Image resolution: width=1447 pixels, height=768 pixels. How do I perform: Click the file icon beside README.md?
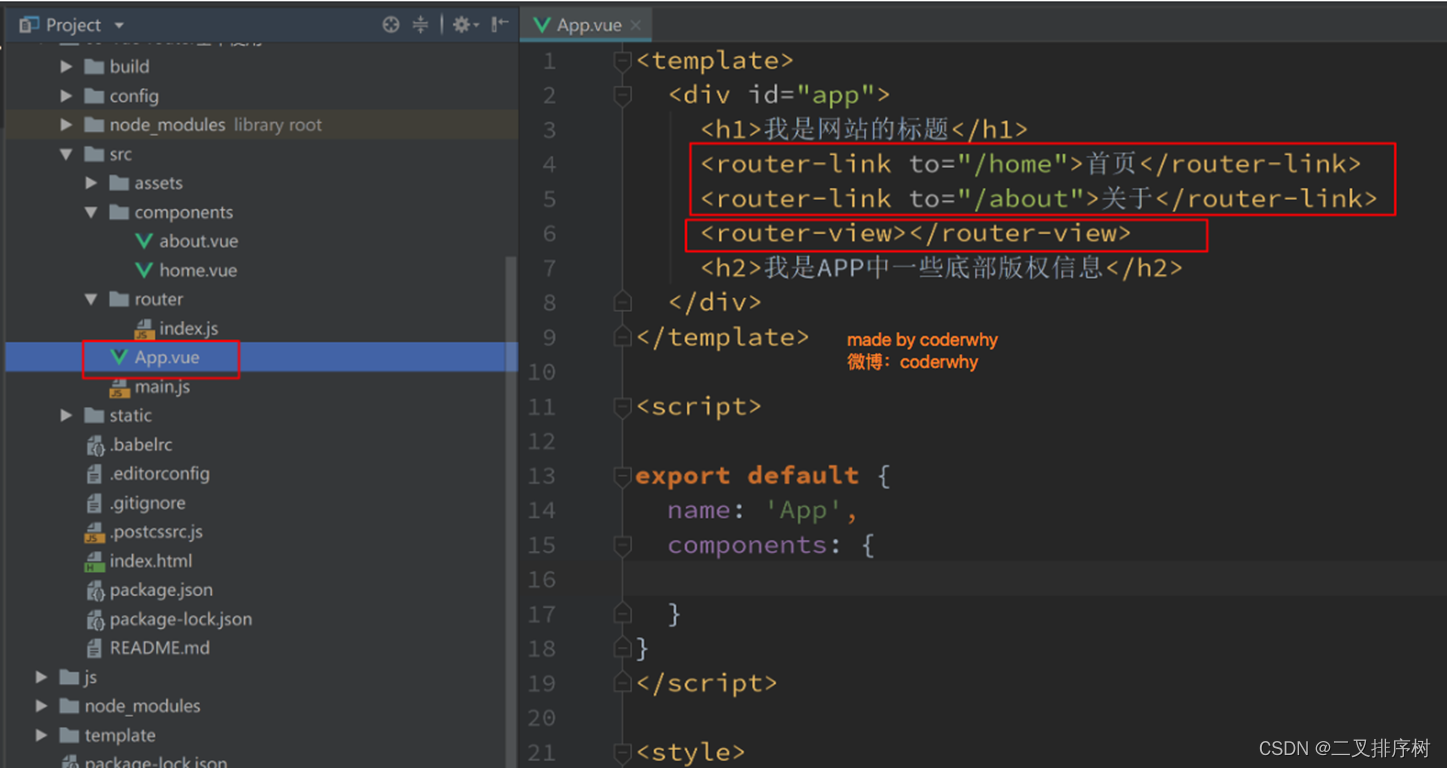coord(95,648)
